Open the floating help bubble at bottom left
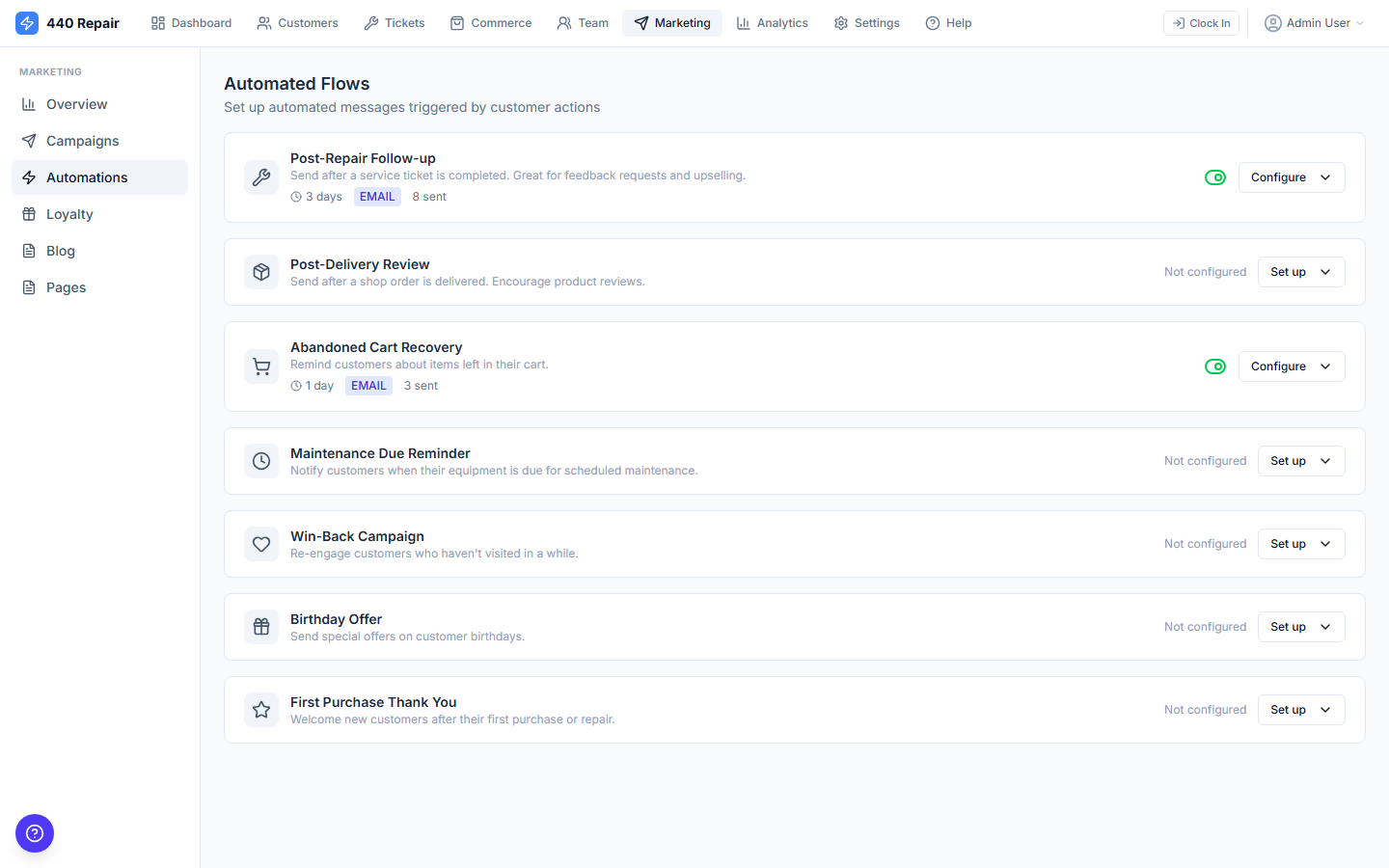1389x868 pixels. click(35, 833)
